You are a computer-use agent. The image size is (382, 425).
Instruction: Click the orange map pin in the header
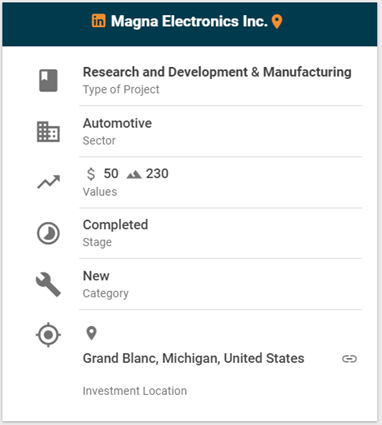(x=277, y=22)
